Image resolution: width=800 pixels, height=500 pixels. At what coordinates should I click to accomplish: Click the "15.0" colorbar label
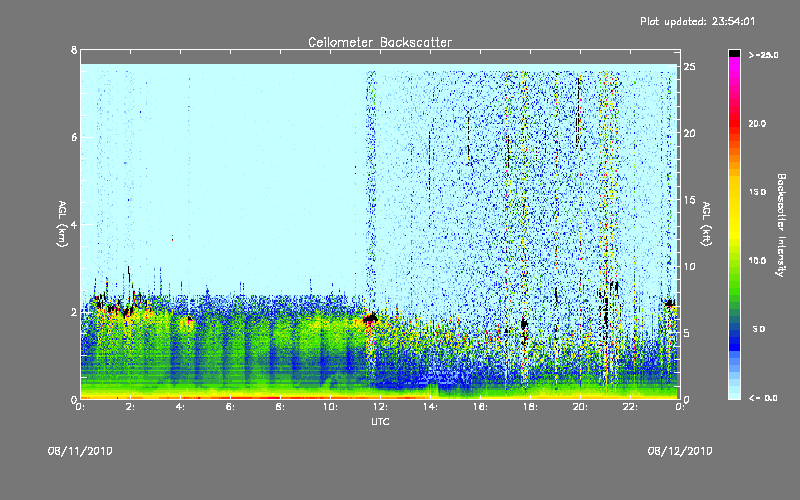(757, 192)
